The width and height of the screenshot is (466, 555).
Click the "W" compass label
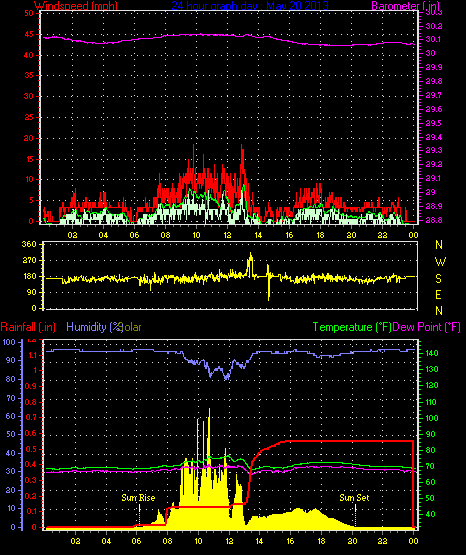click(440, 262)
